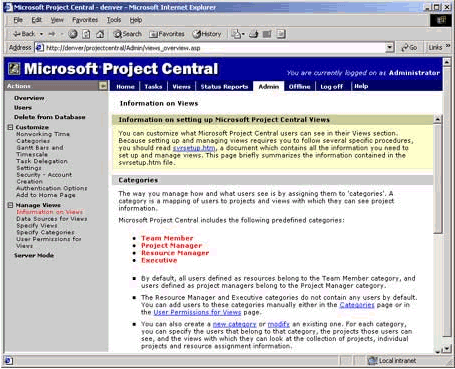Click the Microsoft Project Central logo icon

click(14, 68)
